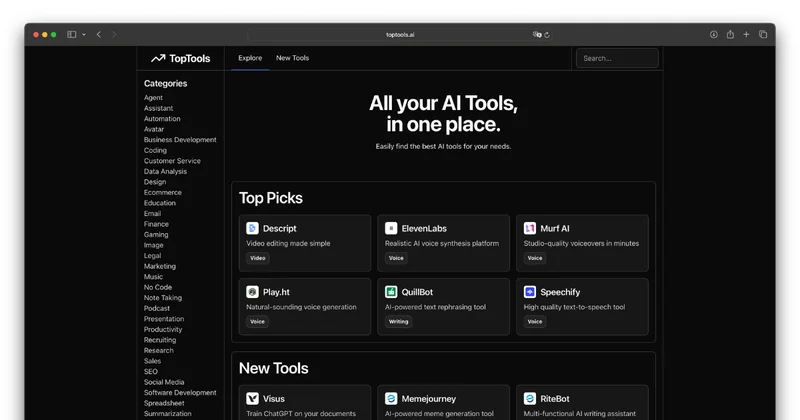800x420 pixels.
Task: Select the Data Analysis category
Action: point(165,171)
